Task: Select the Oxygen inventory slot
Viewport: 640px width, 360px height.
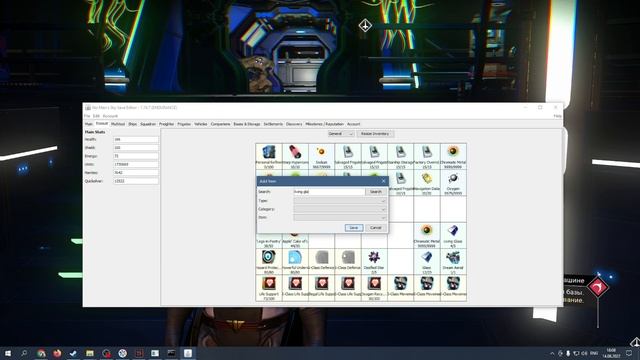Action: [x=453, y=183]
